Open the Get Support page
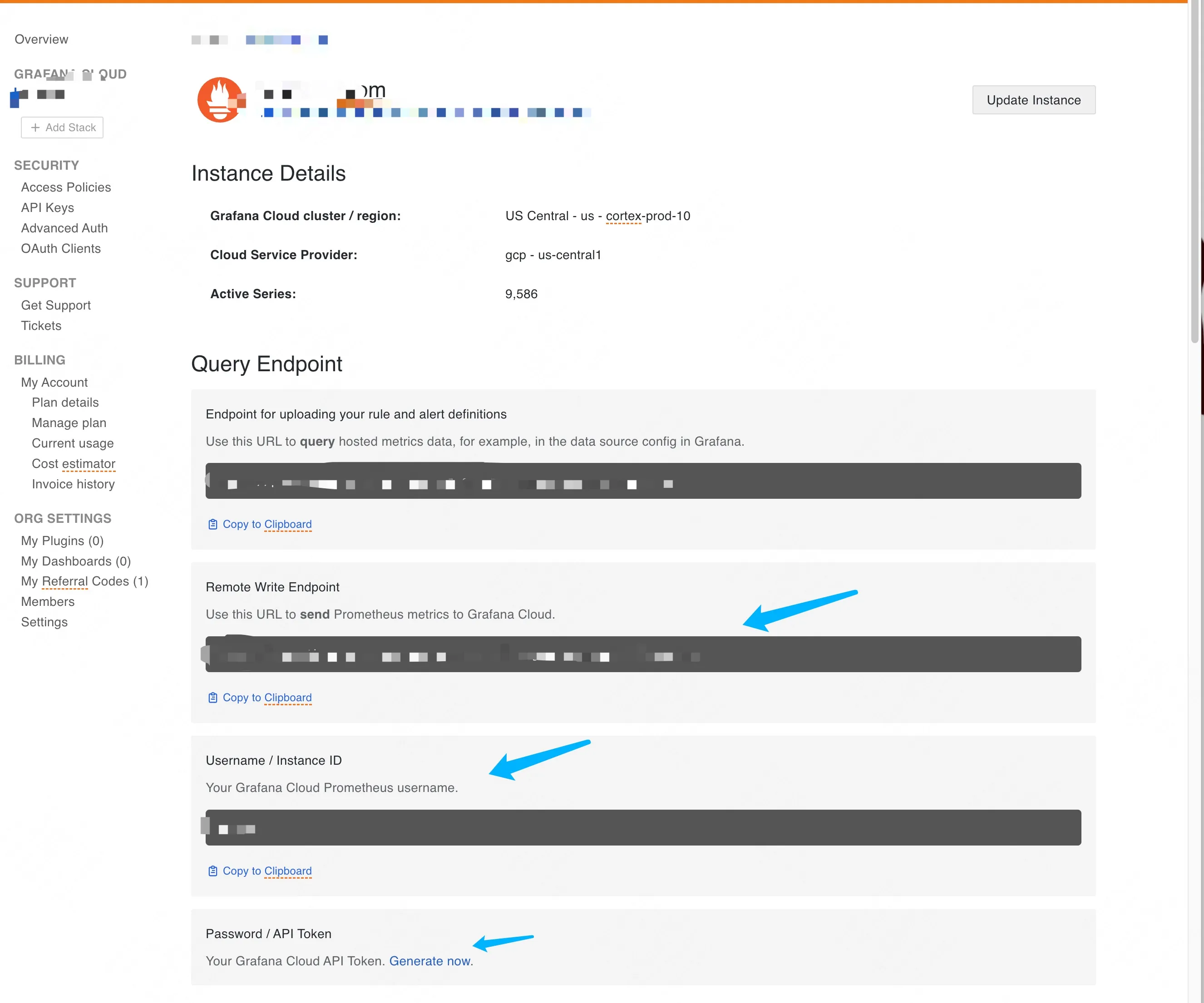This screenshot has height=1003, width=1204. click(x=55, y=305)
